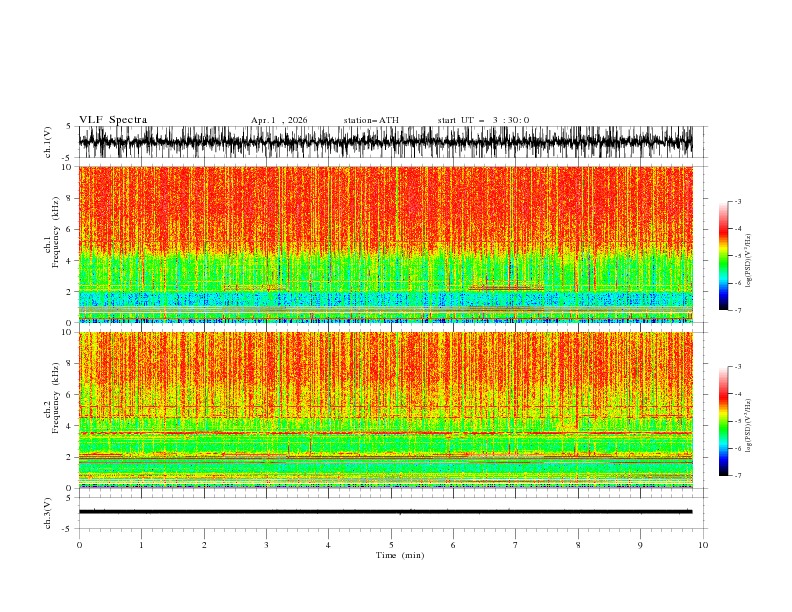Click the ch.2 PSD color scale bar

723,421
